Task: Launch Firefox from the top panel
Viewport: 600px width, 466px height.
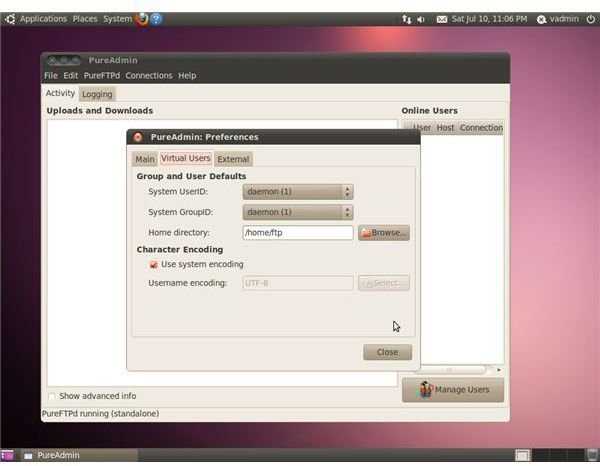Action: pyautogui.click(x=142, y=19)
